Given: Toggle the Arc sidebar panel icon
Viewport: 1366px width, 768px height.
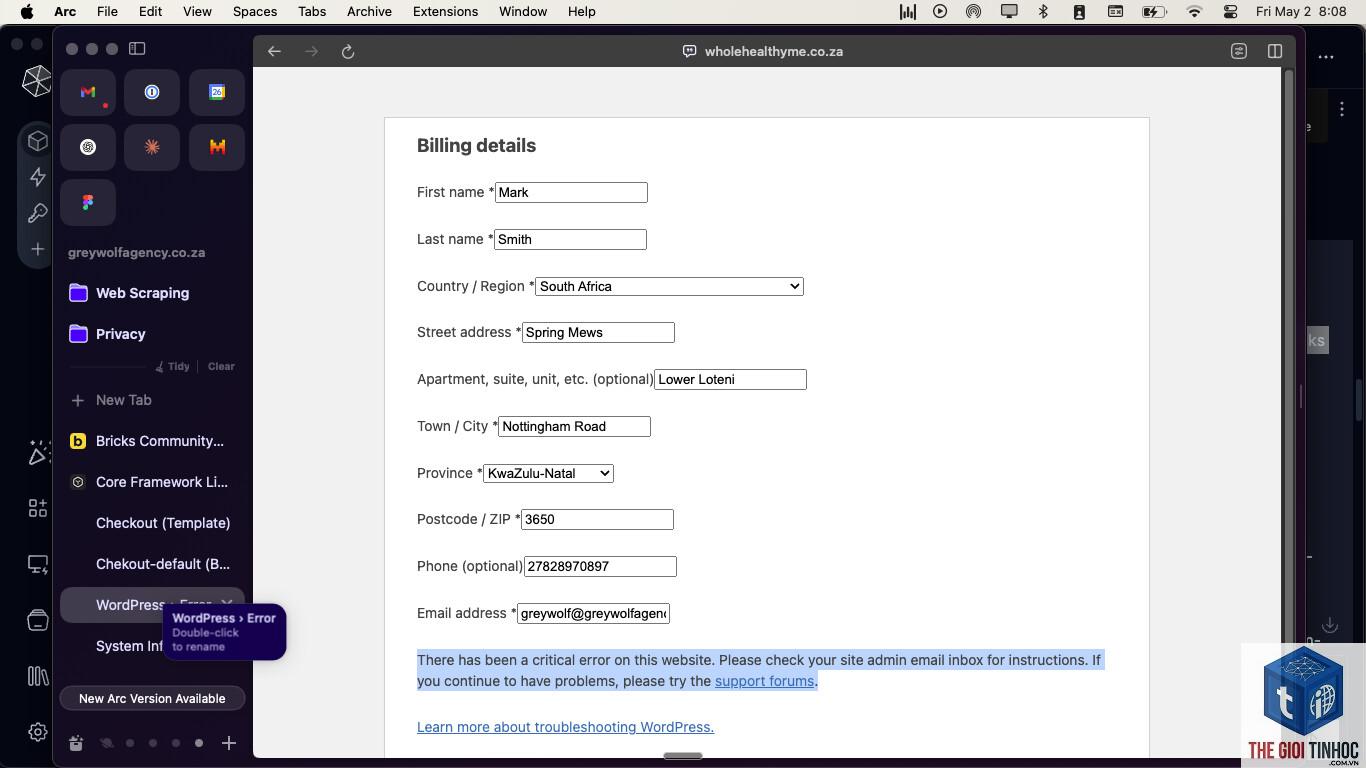Looking at the screenshot, I should pos(138,48).
